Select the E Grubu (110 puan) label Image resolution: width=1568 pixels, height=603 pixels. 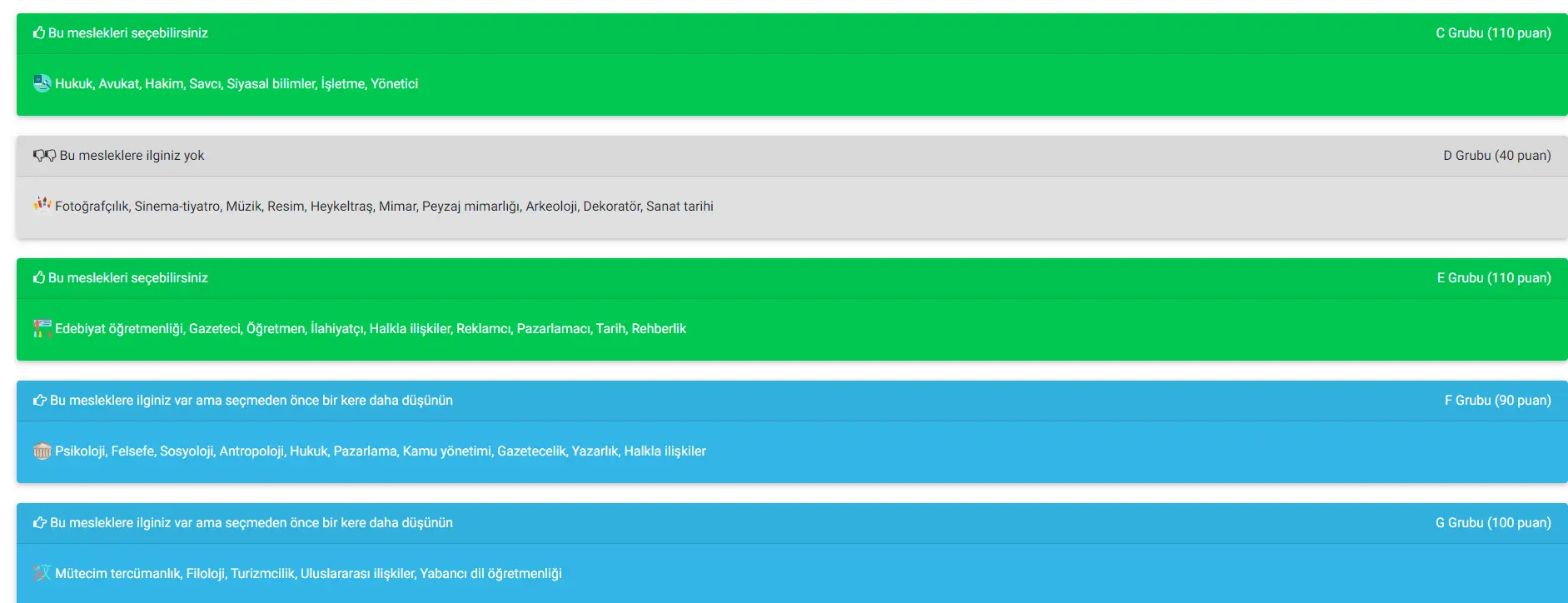[x=1494, y=278]
